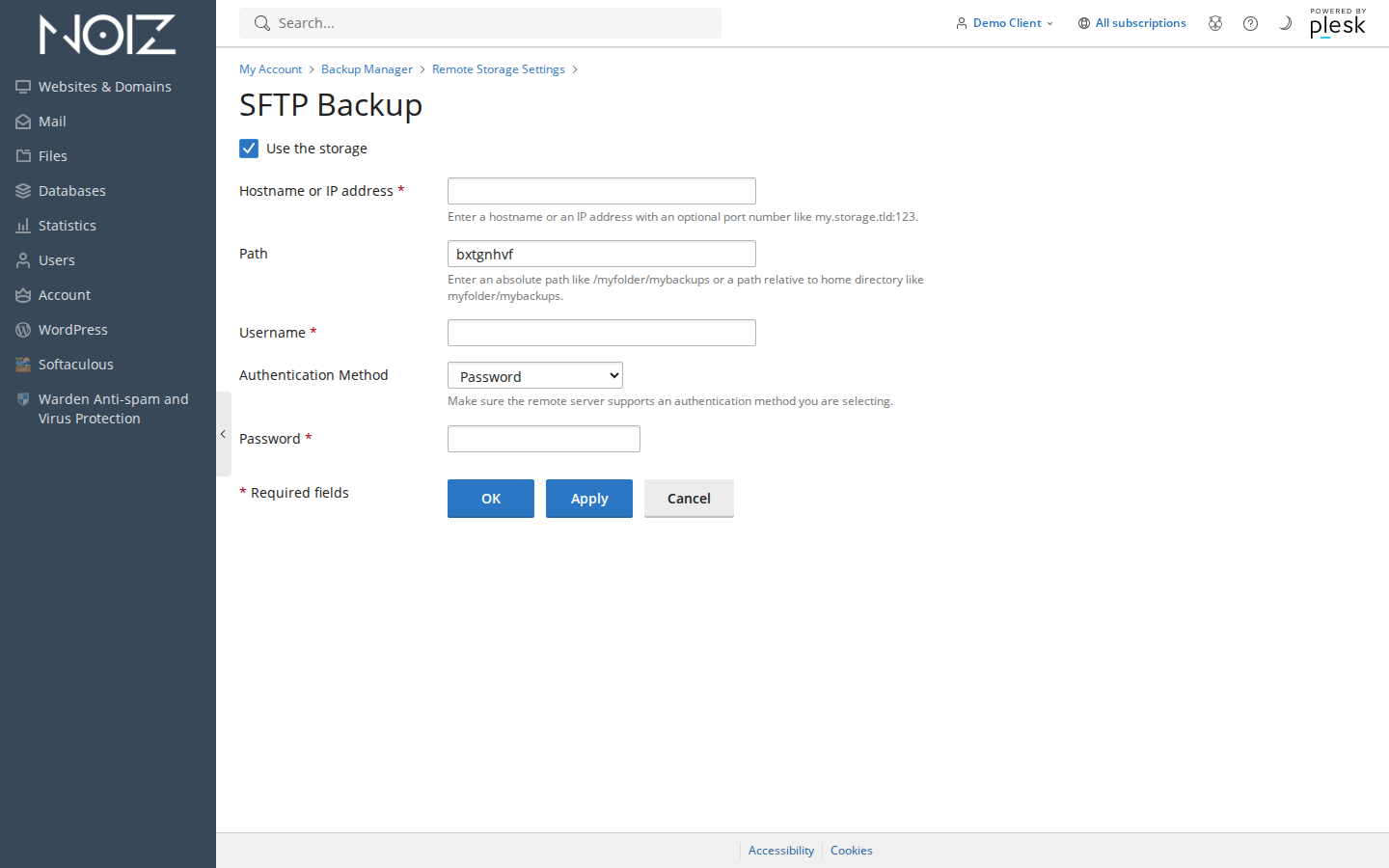Go to Files in the sidebar

53,156
